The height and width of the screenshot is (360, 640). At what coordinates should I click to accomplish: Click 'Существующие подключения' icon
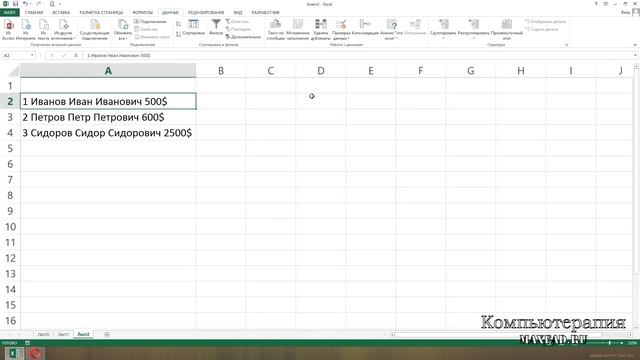click(95, 30)
